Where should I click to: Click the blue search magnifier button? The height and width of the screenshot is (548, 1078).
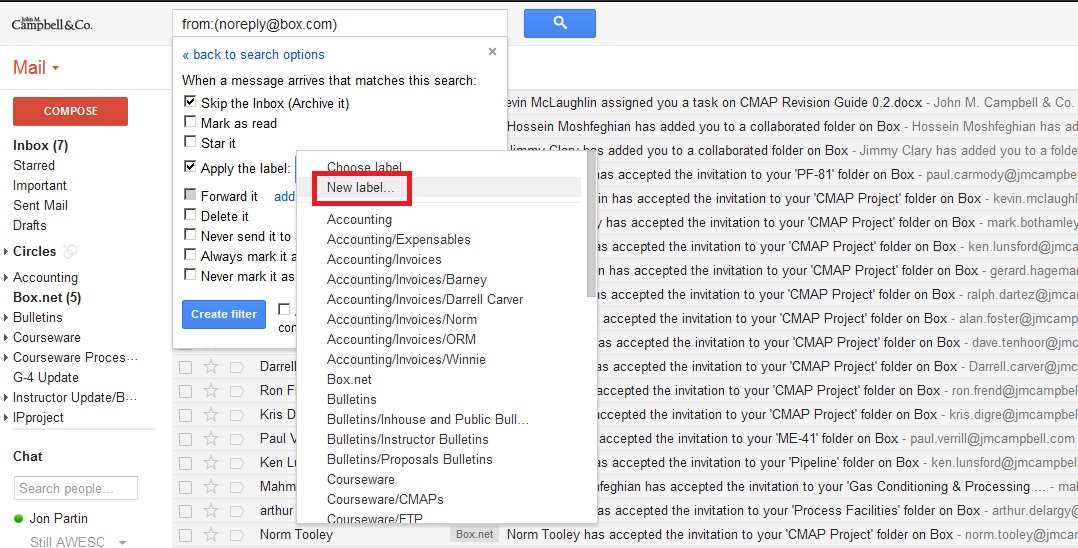click(560, 23)
